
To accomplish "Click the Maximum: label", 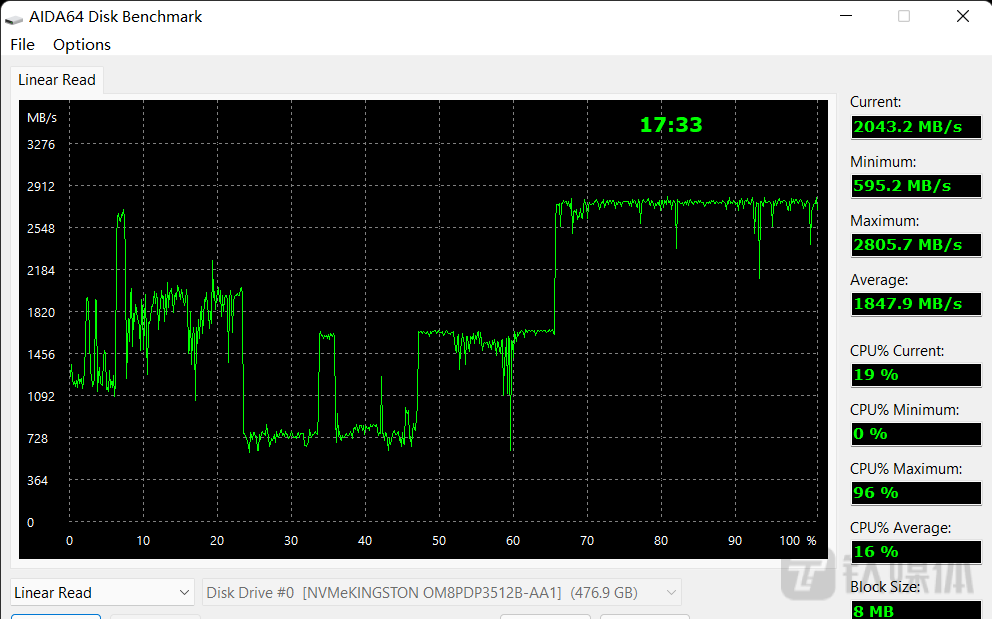I will tap(884, 221).
